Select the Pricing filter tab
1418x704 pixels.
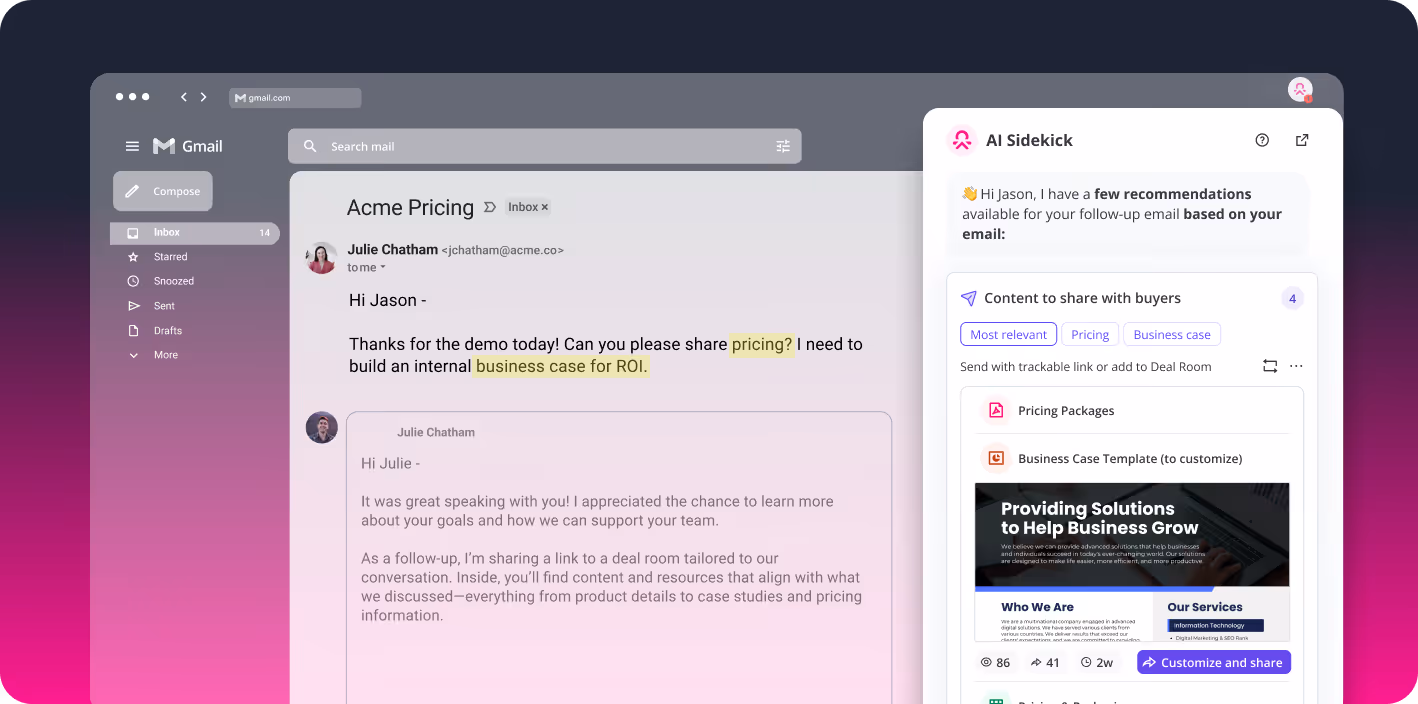[x=1090, y=335]
